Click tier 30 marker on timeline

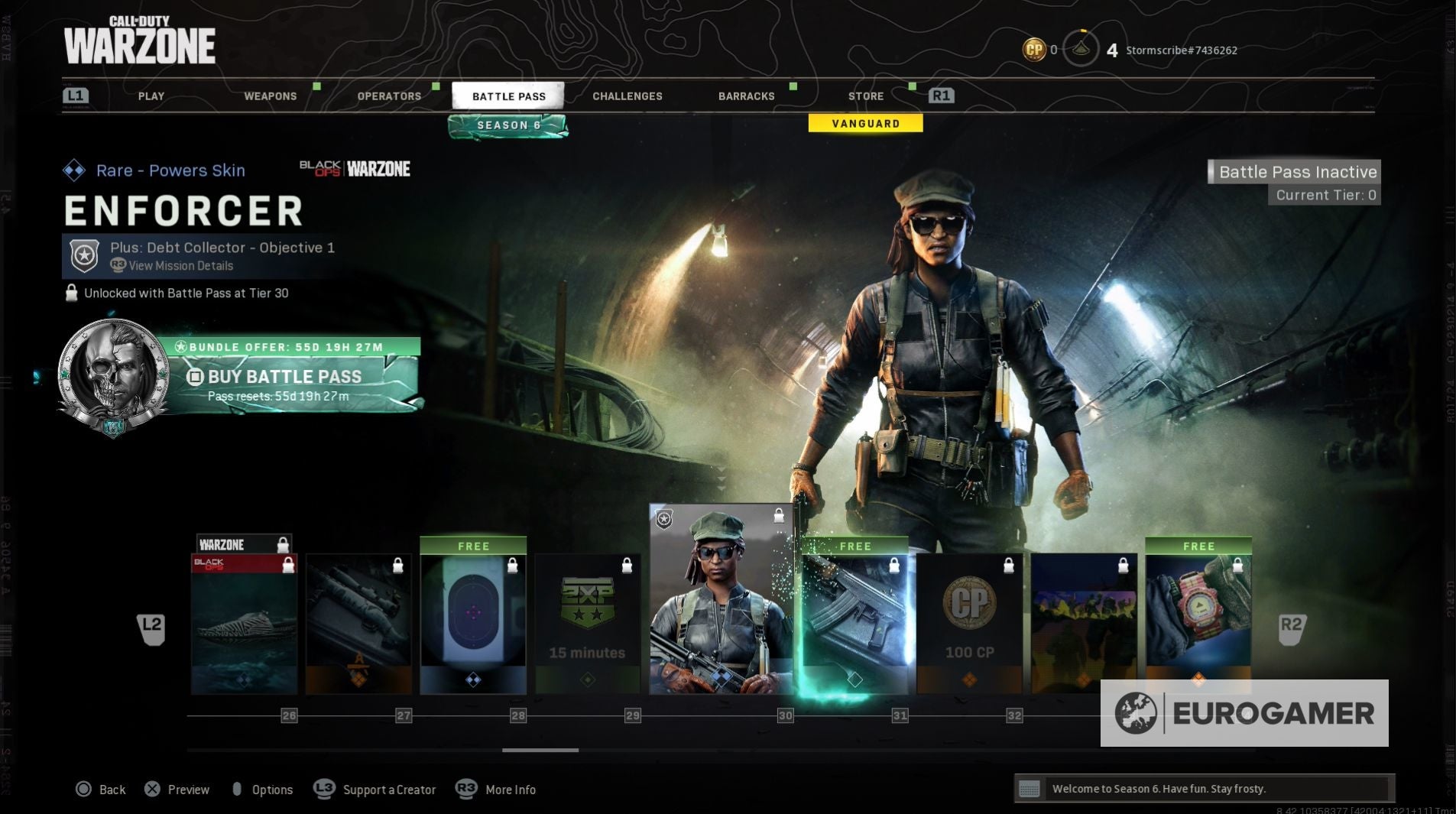point(786,715)
